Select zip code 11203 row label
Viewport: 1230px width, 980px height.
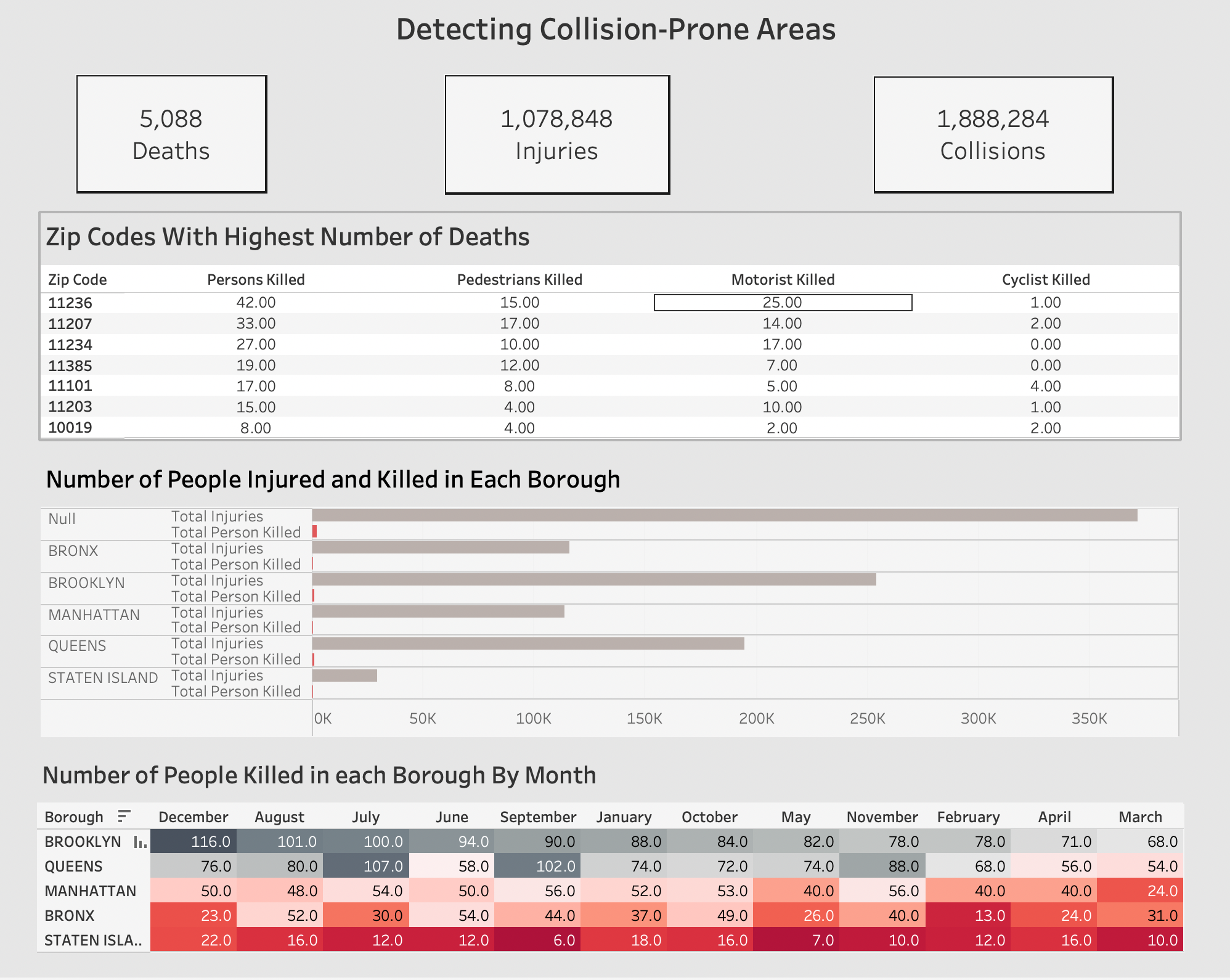click(x=70, y=407)
